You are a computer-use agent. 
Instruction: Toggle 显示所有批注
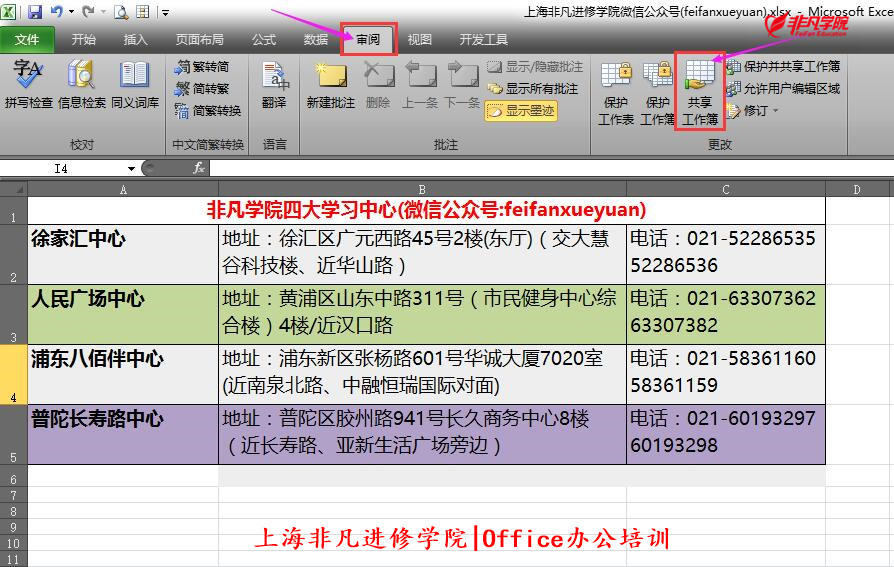pyautogui.click(x=533, y=88)
